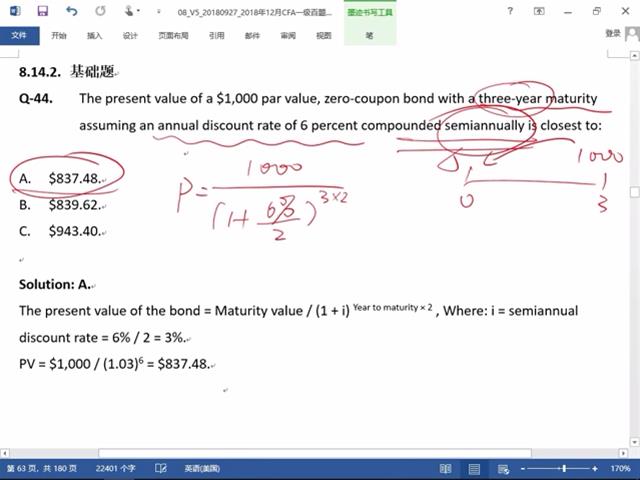This screenshot has width=640, height=480.
Task: Switch to the 引用 (References) tab
Action: tap(216, 36)
